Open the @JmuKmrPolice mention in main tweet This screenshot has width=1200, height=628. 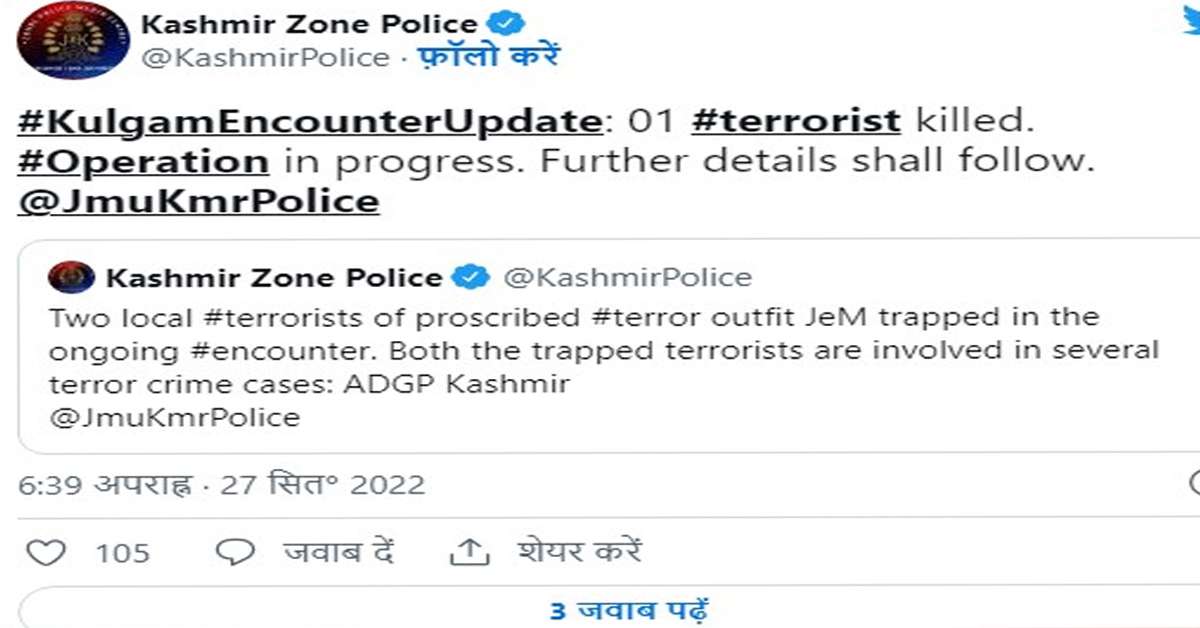click(x=199, y=201)
